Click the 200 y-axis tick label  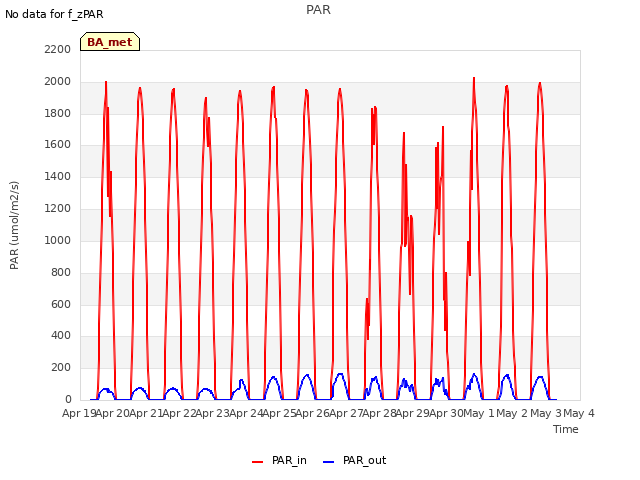click(61, 368)
